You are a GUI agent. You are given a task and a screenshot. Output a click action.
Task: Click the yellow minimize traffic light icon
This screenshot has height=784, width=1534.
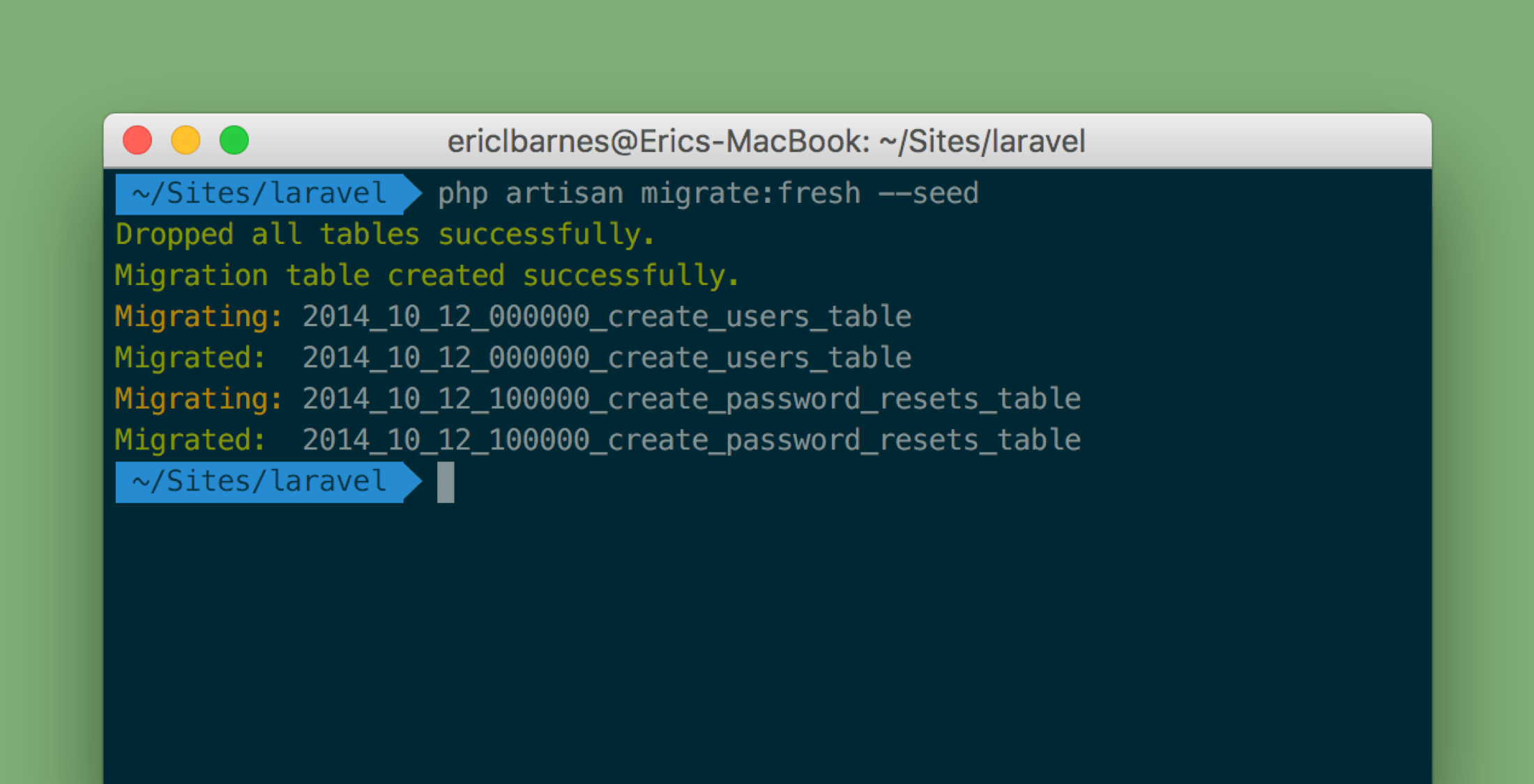click(x=186, y=139)
